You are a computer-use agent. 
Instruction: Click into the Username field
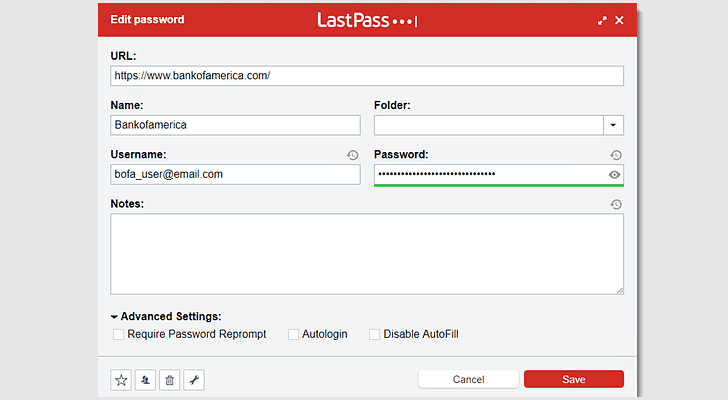pos(235,174)
